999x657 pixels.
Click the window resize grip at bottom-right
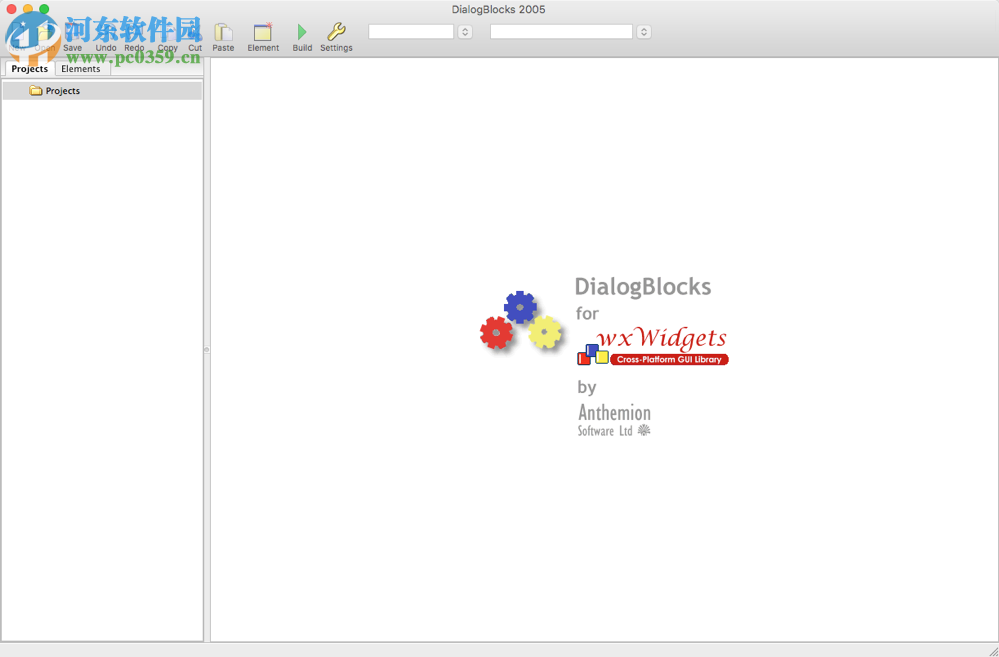pos(992,650)
